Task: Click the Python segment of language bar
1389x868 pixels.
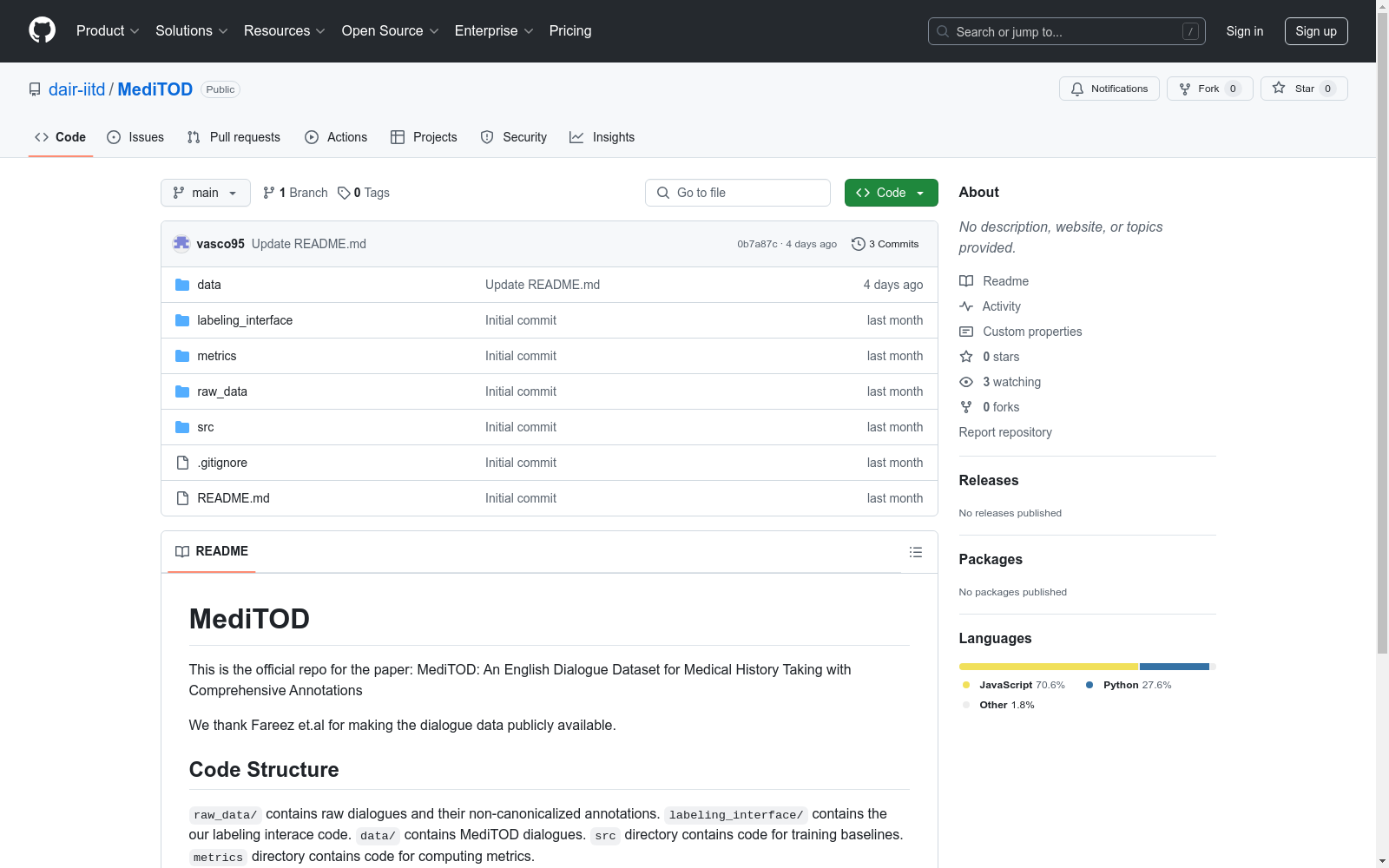Action: click(1175, 667)
